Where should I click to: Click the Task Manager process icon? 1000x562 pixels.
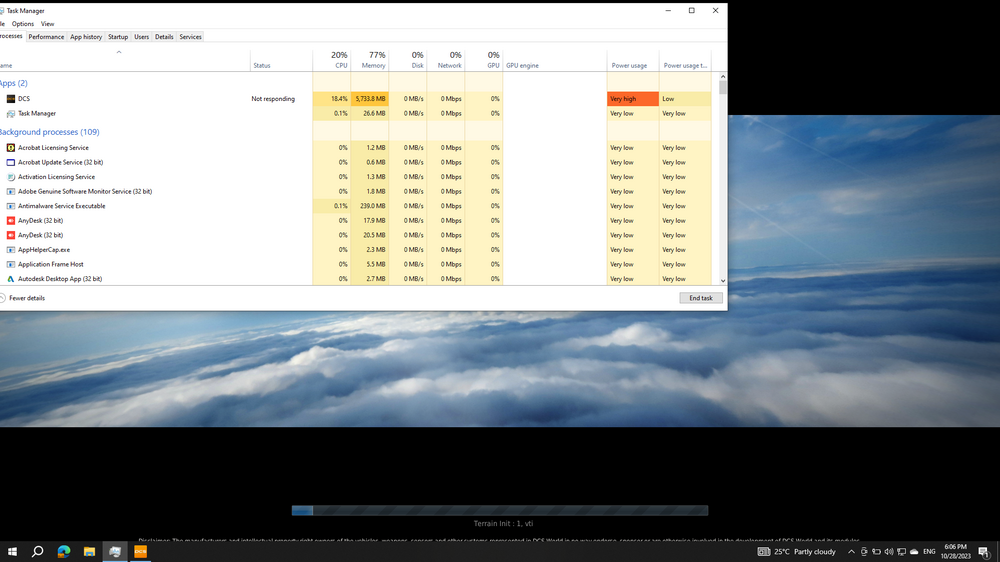click(11, 114)
